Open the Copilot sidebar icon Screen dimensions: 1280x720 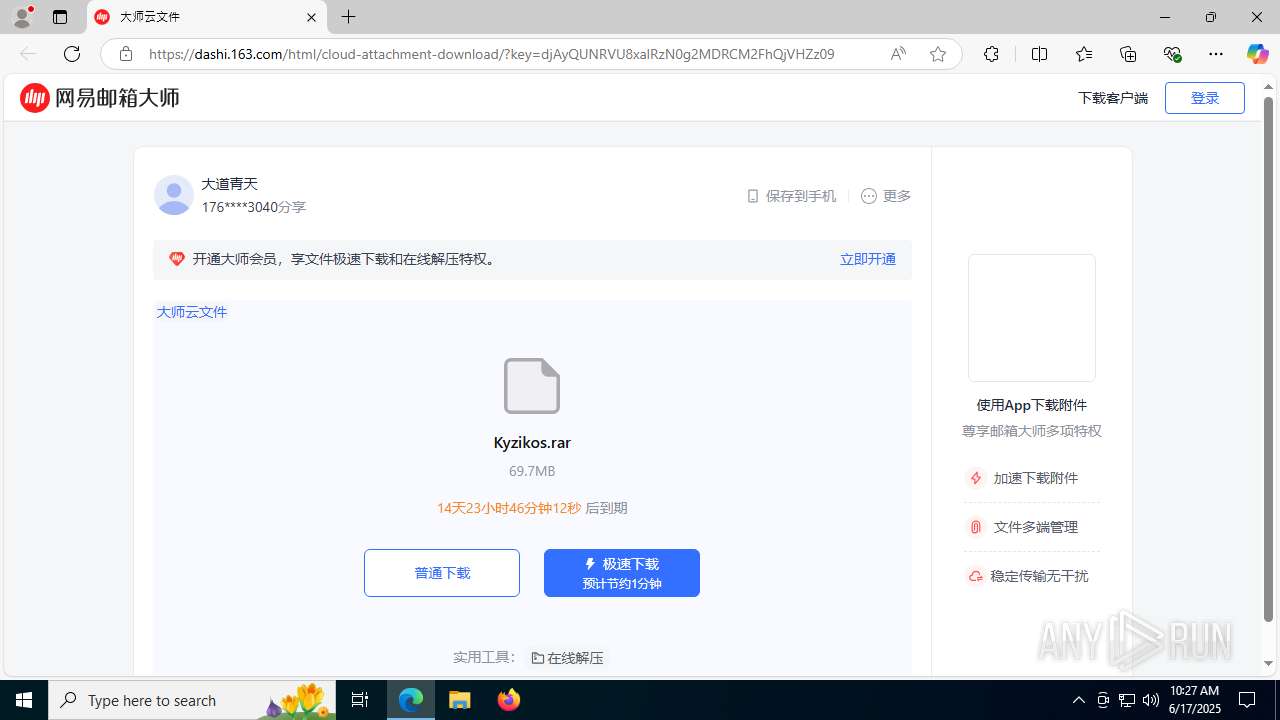[1257, 54]
